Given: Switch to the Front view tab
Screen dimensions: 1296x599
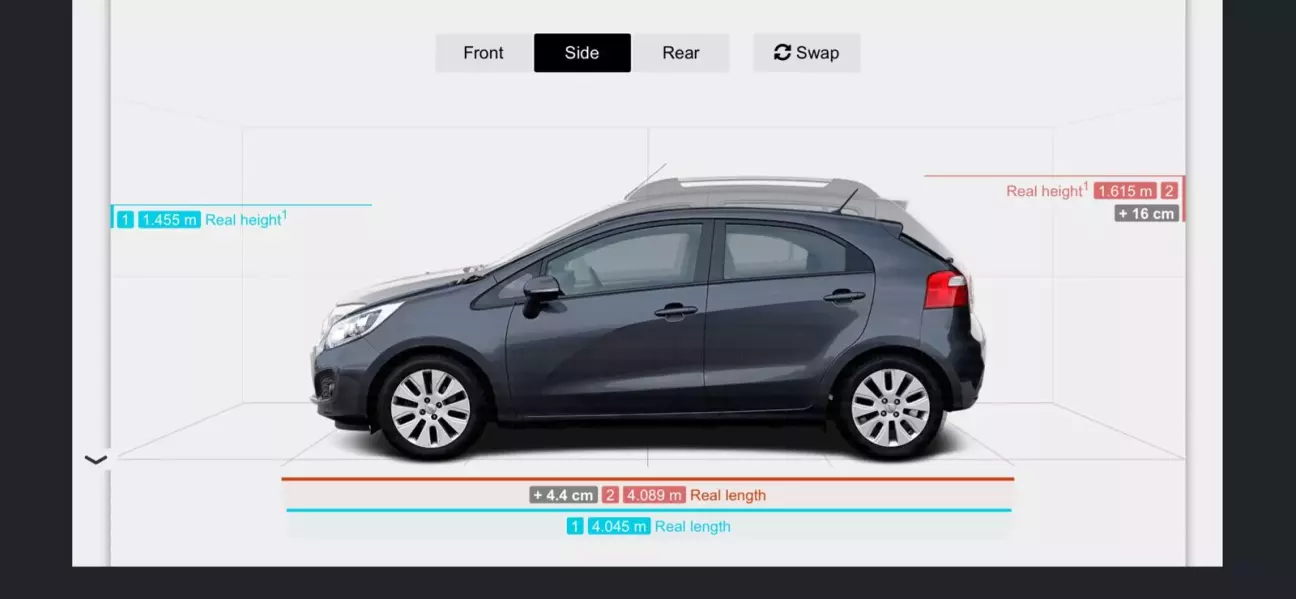Looking at the screenshot, I should (483, 53).
